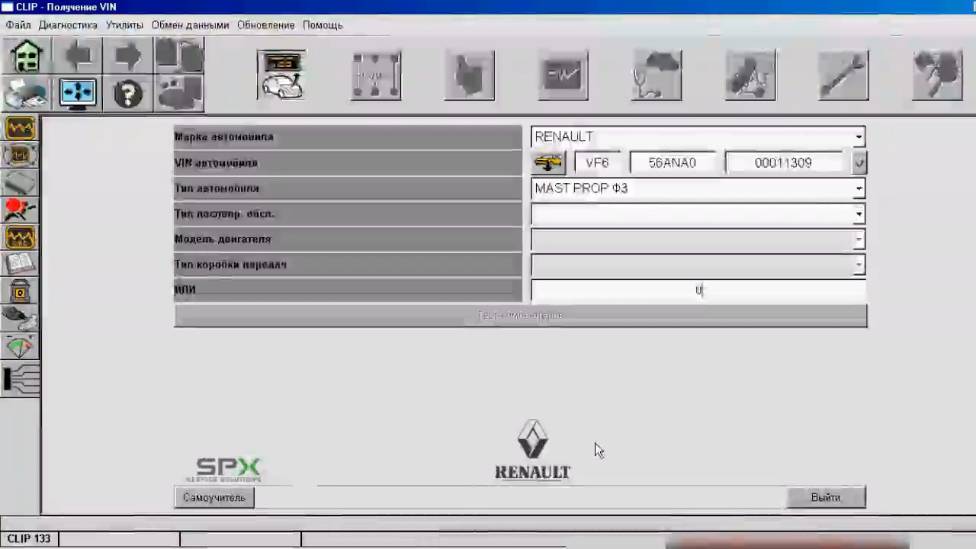Click the gauge dial sidebar icon
976x549 pixels.
[x=20, y=347]
